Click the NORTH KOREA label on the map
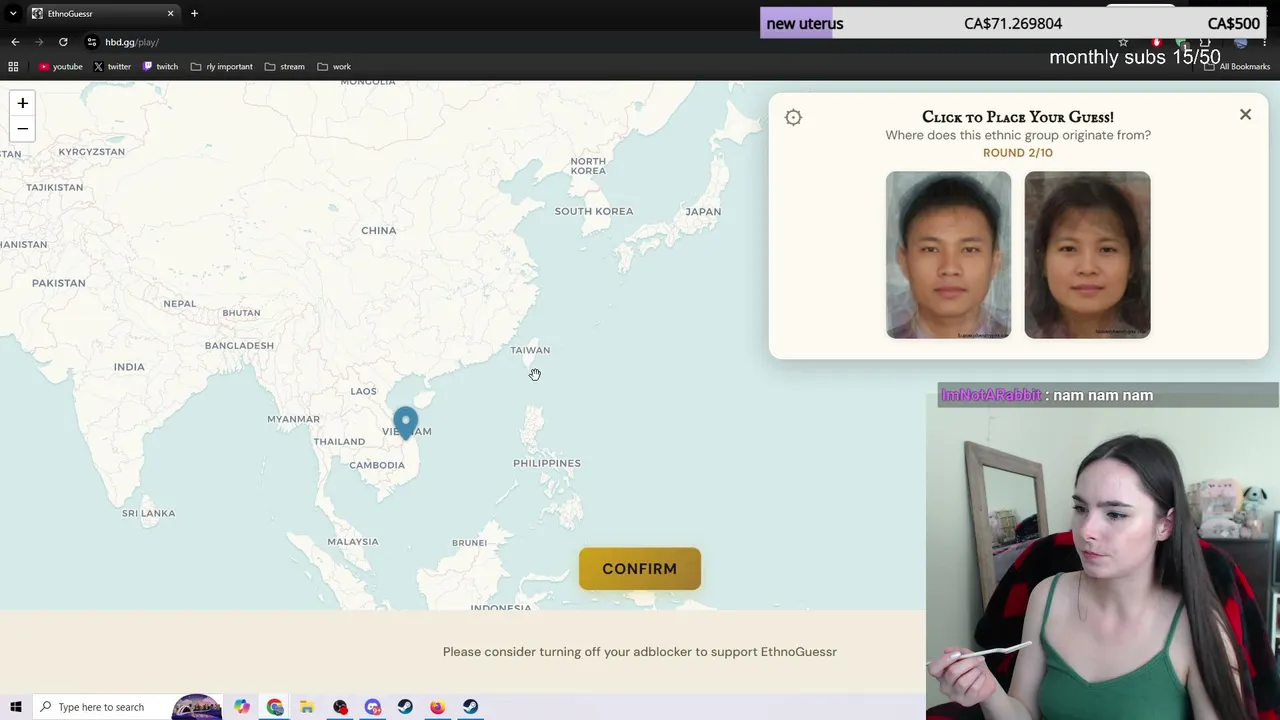The image size is (1280, 720). pyautogui.click(x=588, y=166)
